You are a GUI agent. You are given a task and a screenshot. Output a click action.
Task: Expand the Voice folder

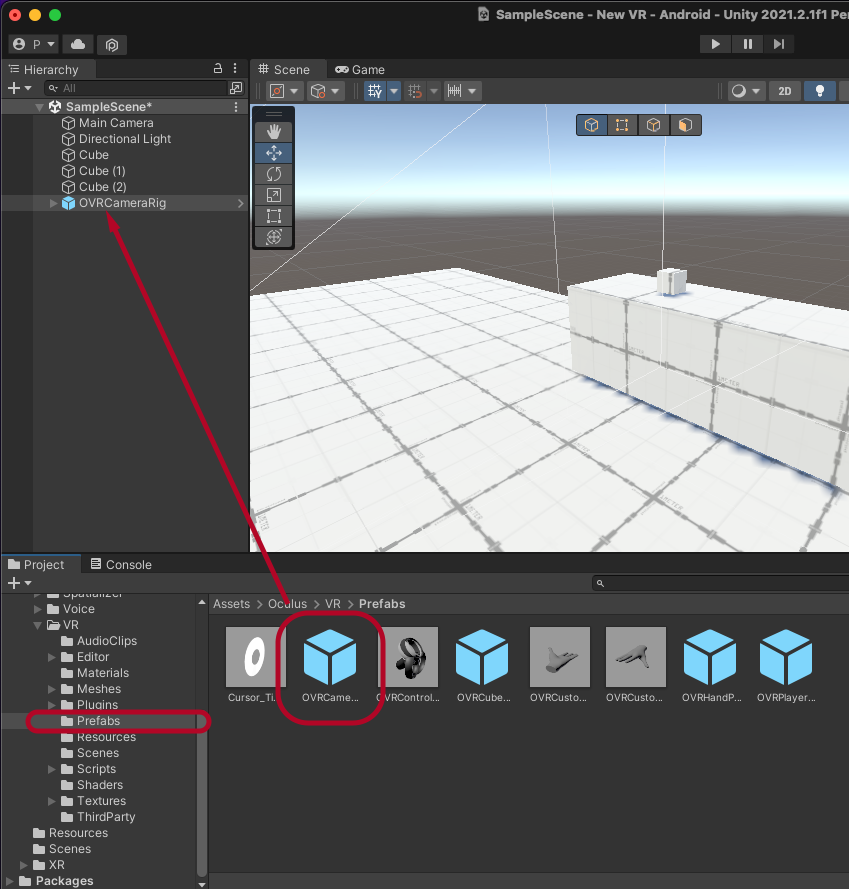coord(37,609)
